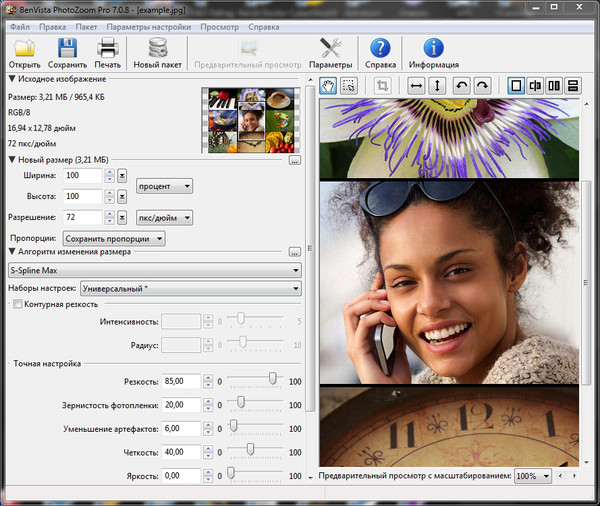The width and height of the screenshot is (600, 506).
Task: Switch to single preview window mode
Action: click(x=516, y=86)
